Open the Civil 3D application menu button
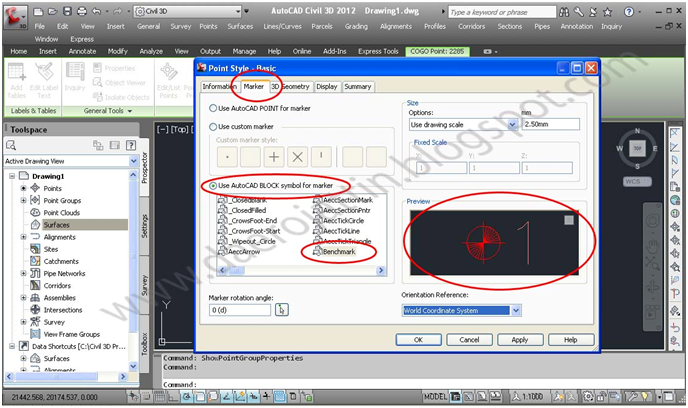This screenshot has height=408, width=688. (x=15, y=18)
